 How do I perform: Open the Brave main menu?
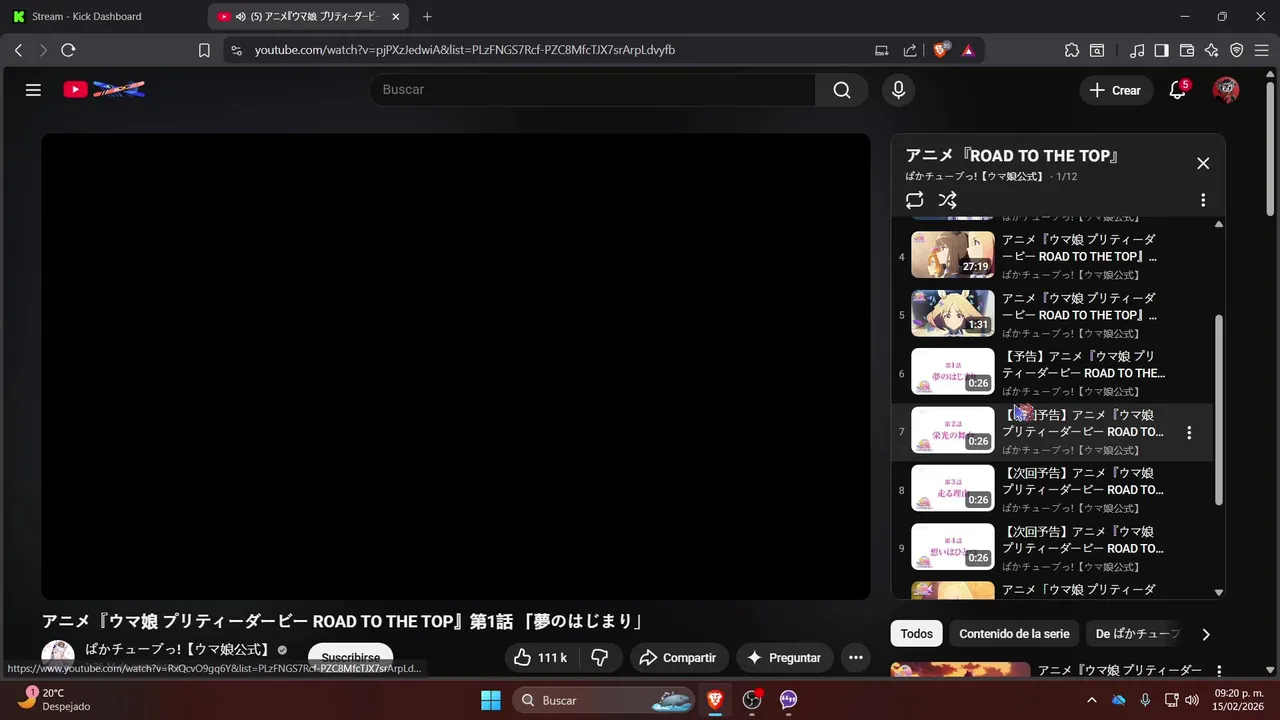(1262, 50)
